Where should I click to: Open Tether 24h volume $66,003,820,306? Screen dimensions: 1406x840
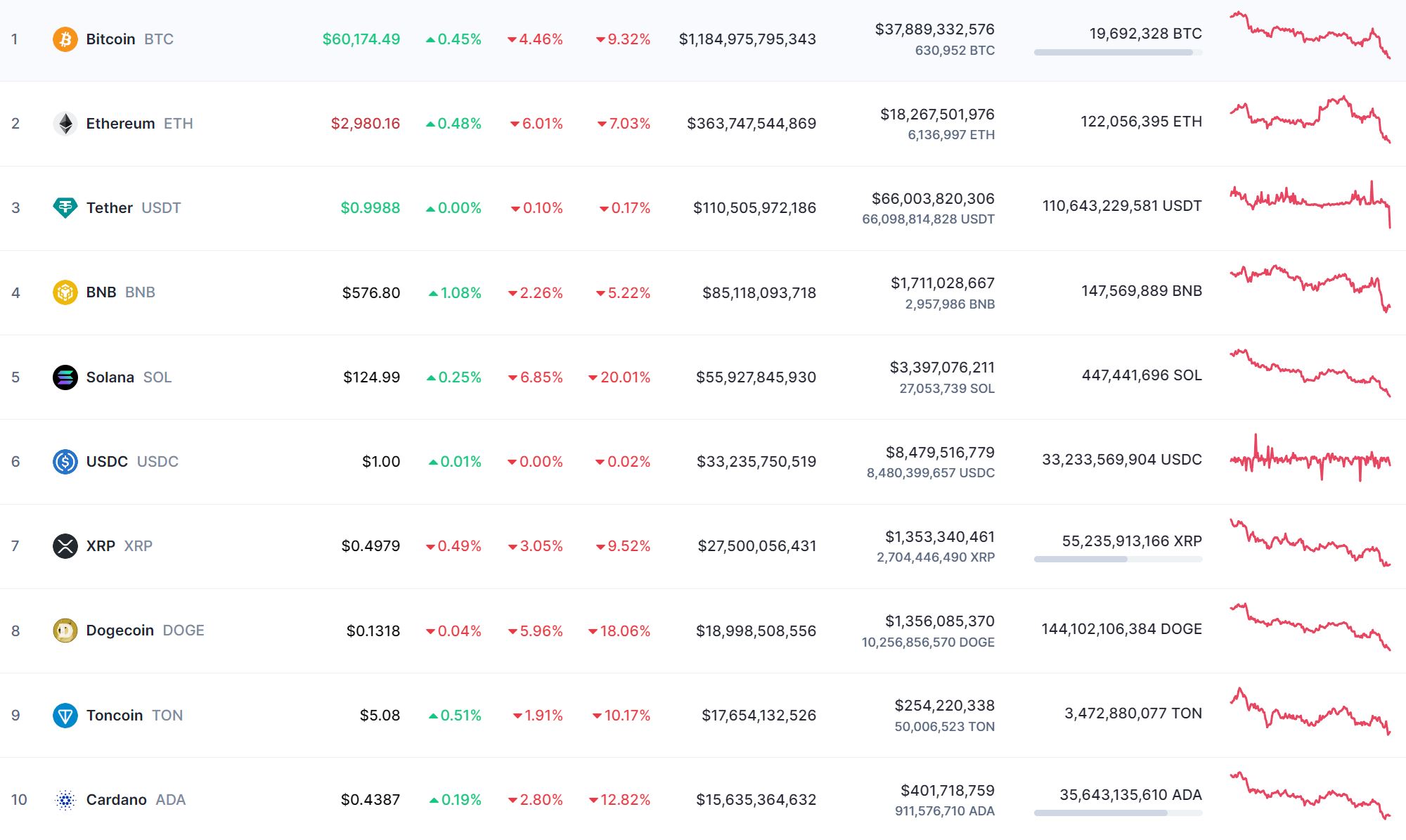click(932, 199)
